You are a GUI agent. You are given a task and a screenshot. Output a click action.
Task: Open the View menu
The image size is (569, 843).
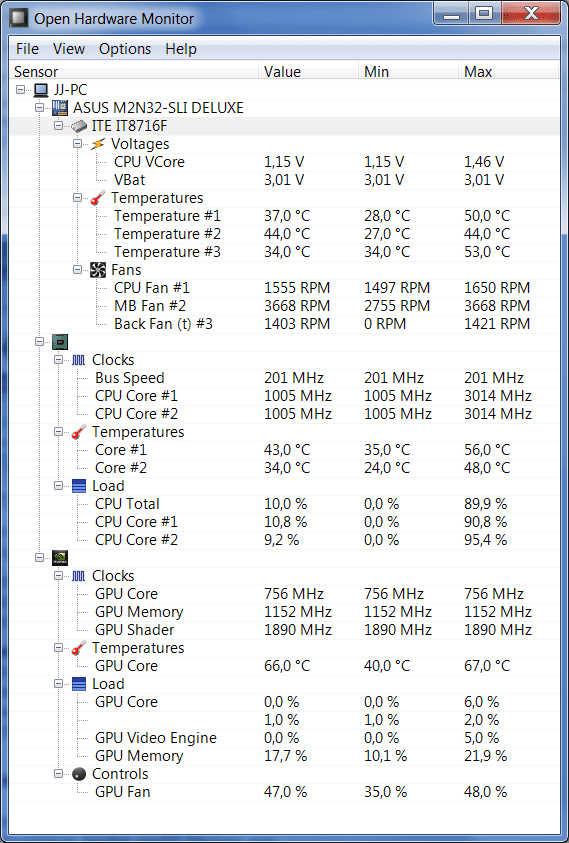69,49
